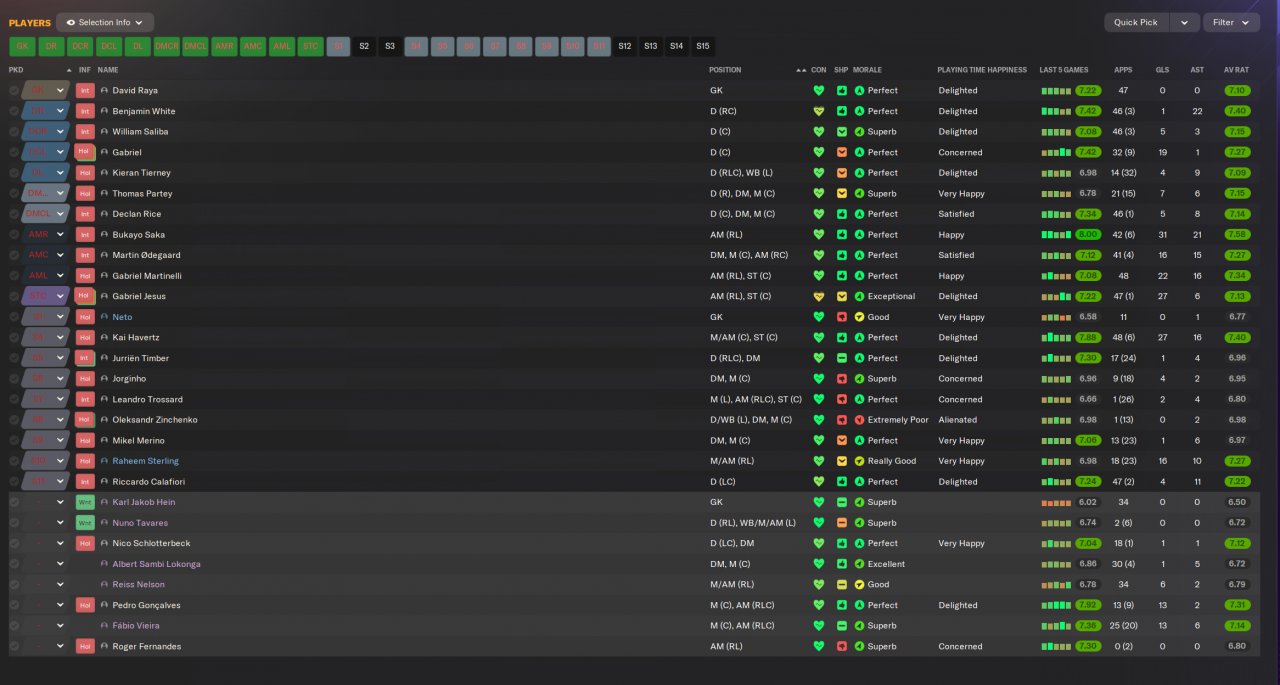
Task: Select the GK position chip
Action: point(22,46)
